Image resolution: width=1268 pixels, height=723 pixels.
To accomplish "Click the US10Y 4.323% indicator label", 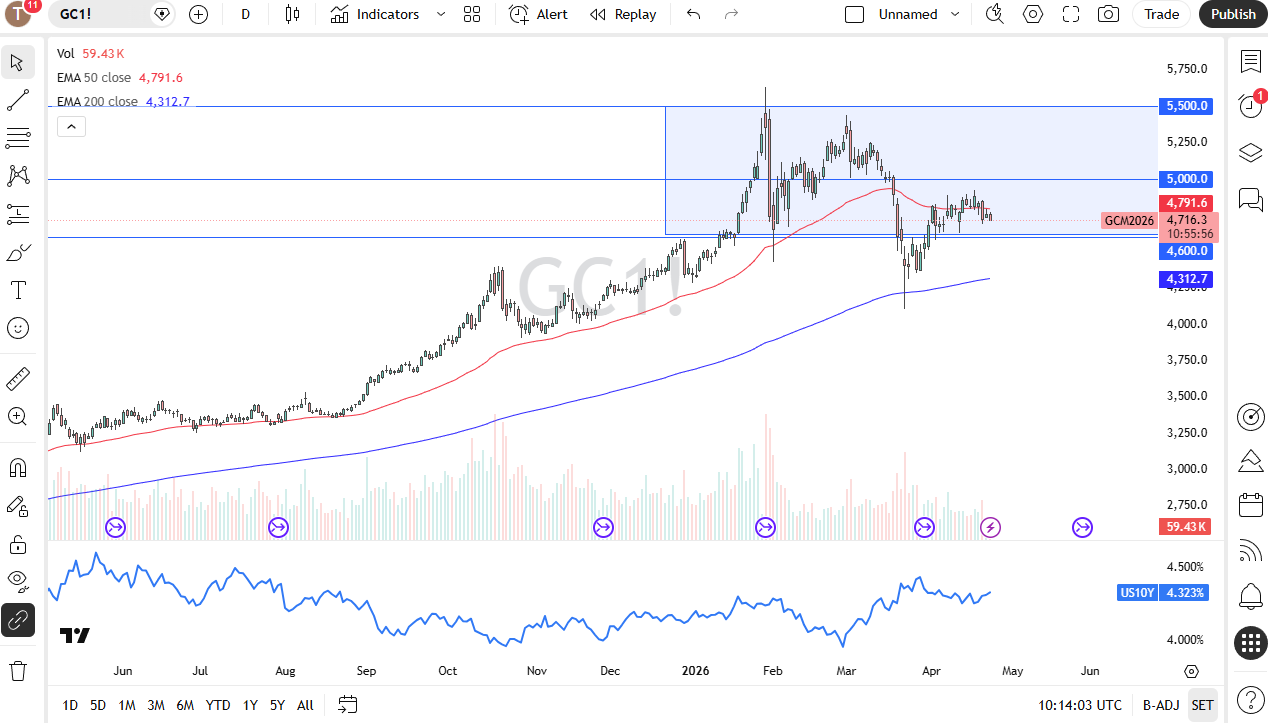I will click(1162, 593).
